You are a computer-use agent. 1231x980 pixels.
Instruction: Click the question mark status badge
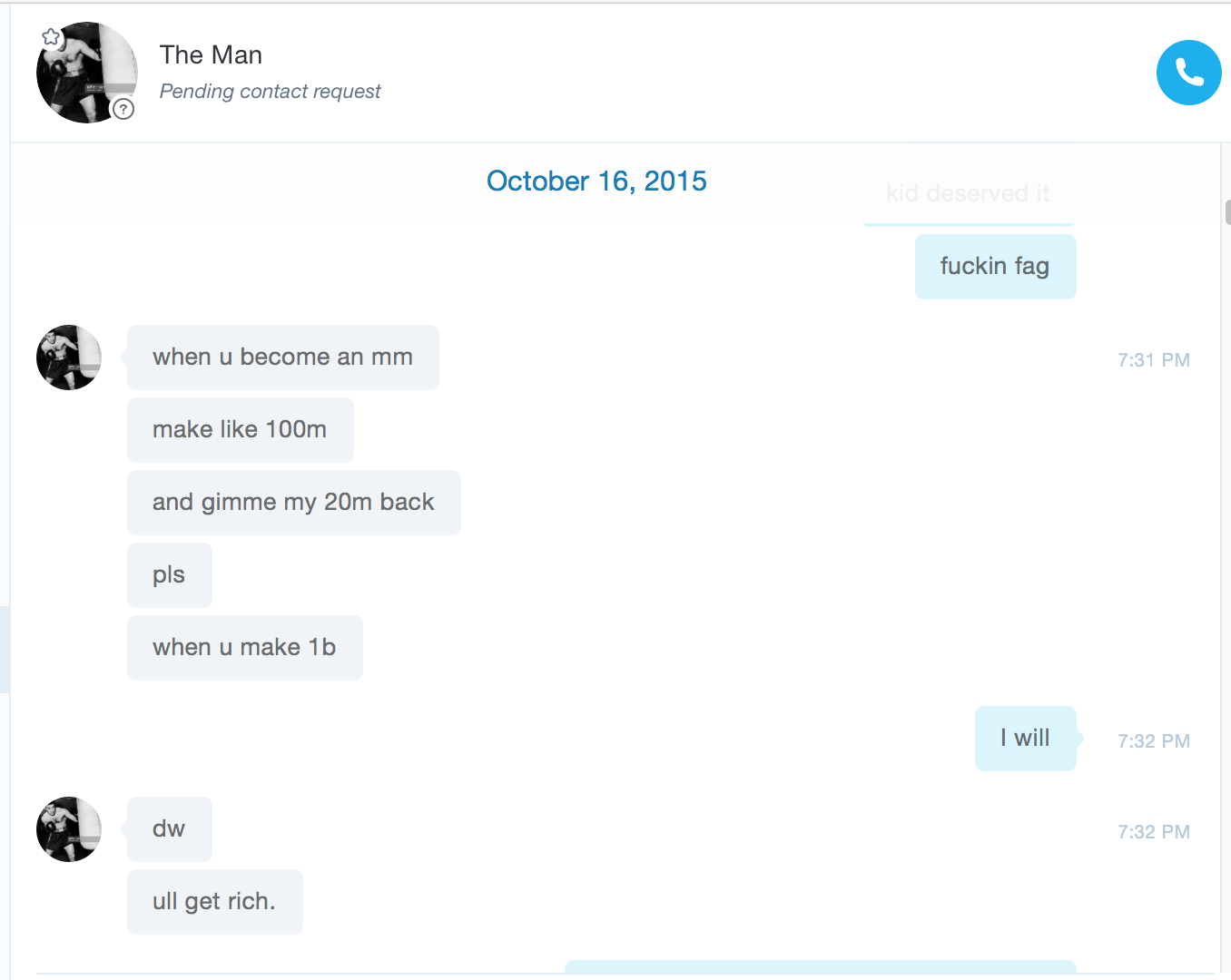coord(123,109)
